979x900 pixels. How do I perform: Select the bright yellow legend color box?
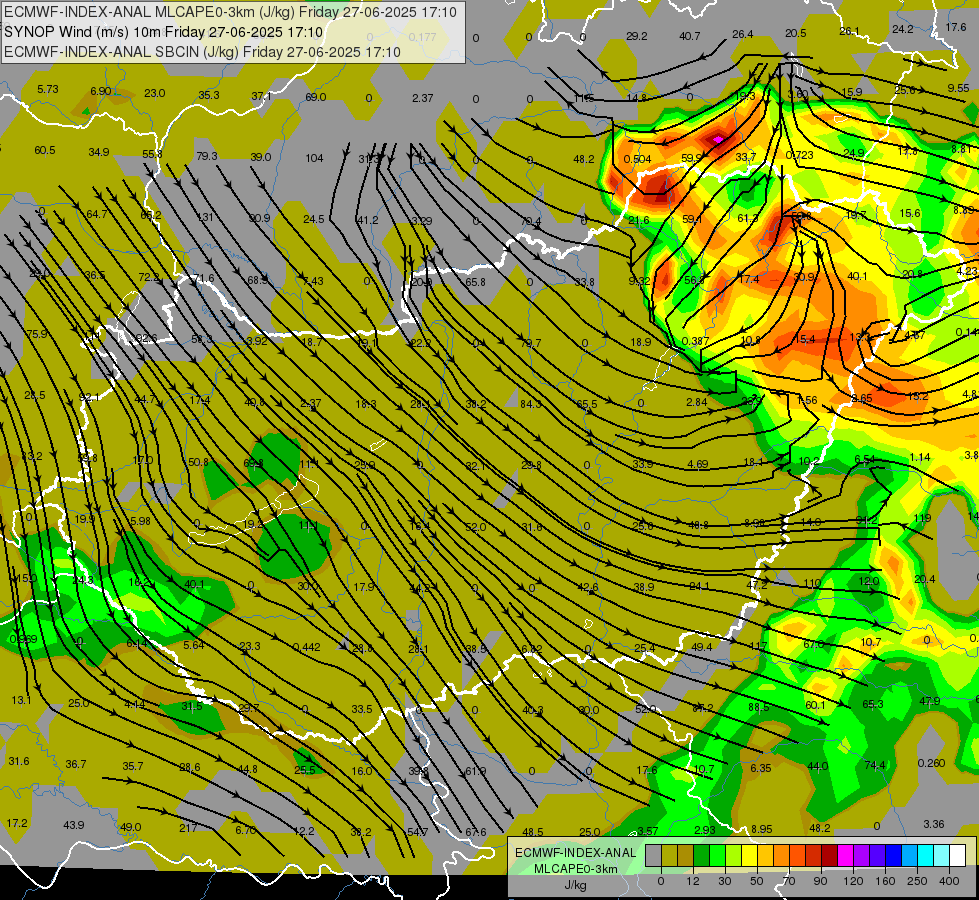[749, 855]
